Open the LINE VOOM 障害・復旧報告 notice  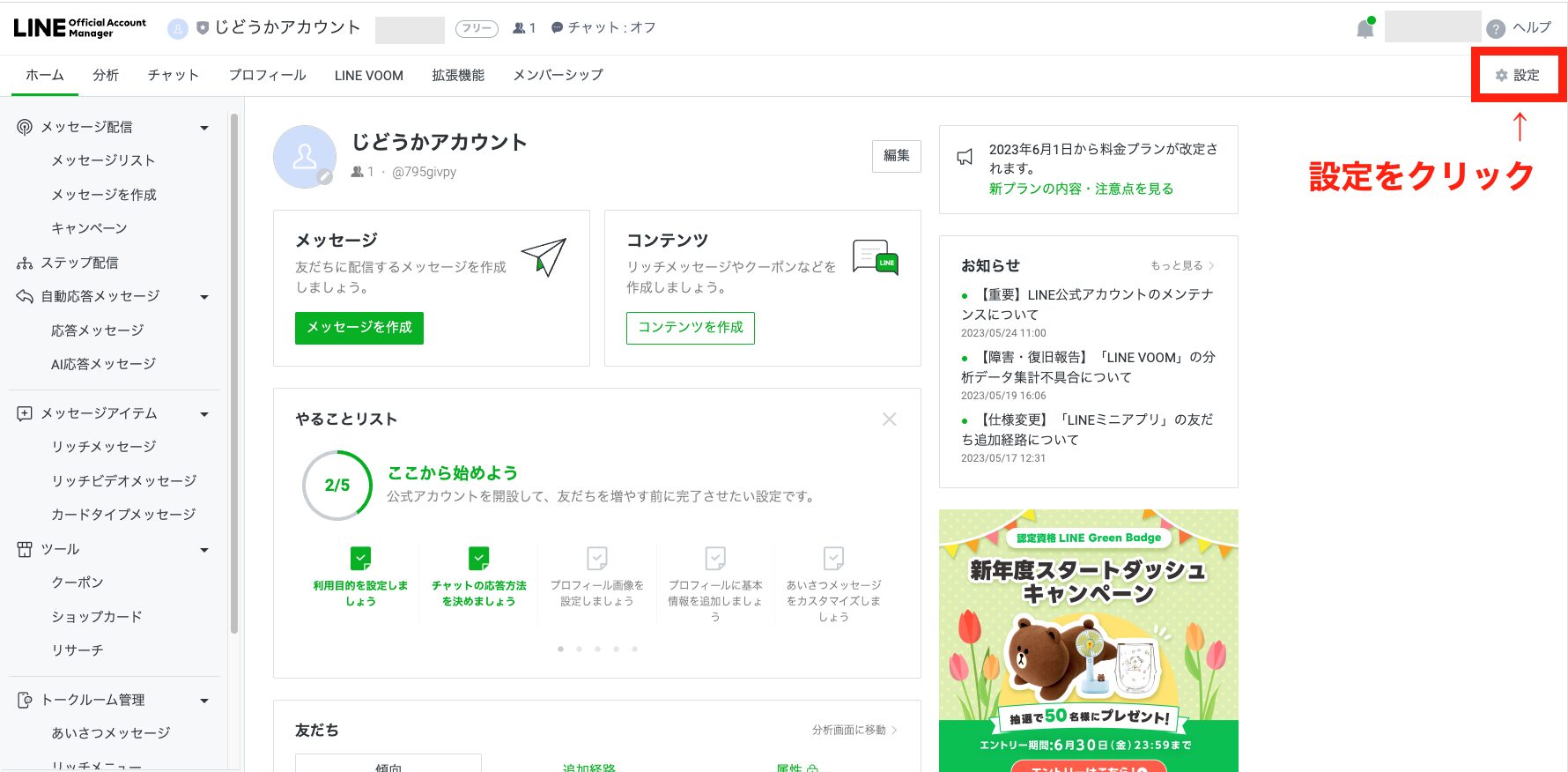1089,367
